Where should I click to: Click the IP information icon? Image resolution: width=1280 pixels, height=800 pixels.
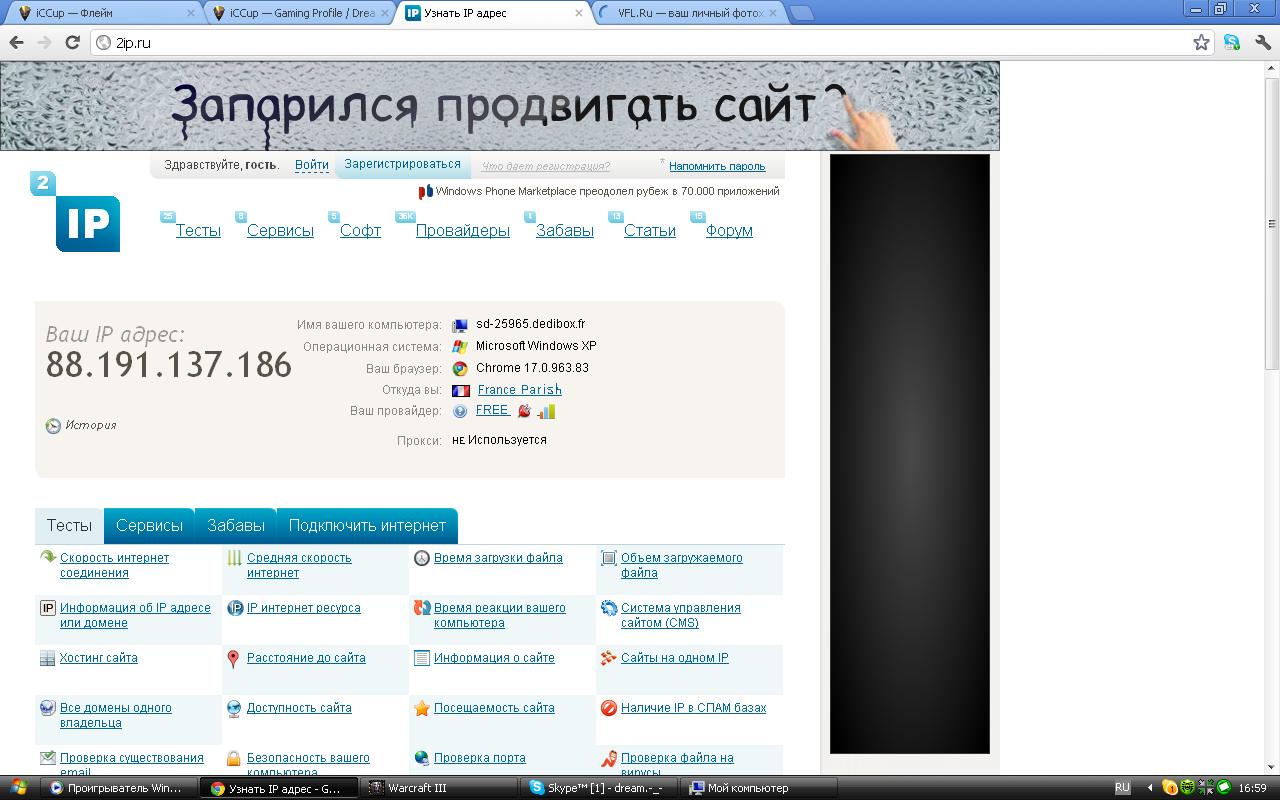pyautogui.click(x=47, y=608)
